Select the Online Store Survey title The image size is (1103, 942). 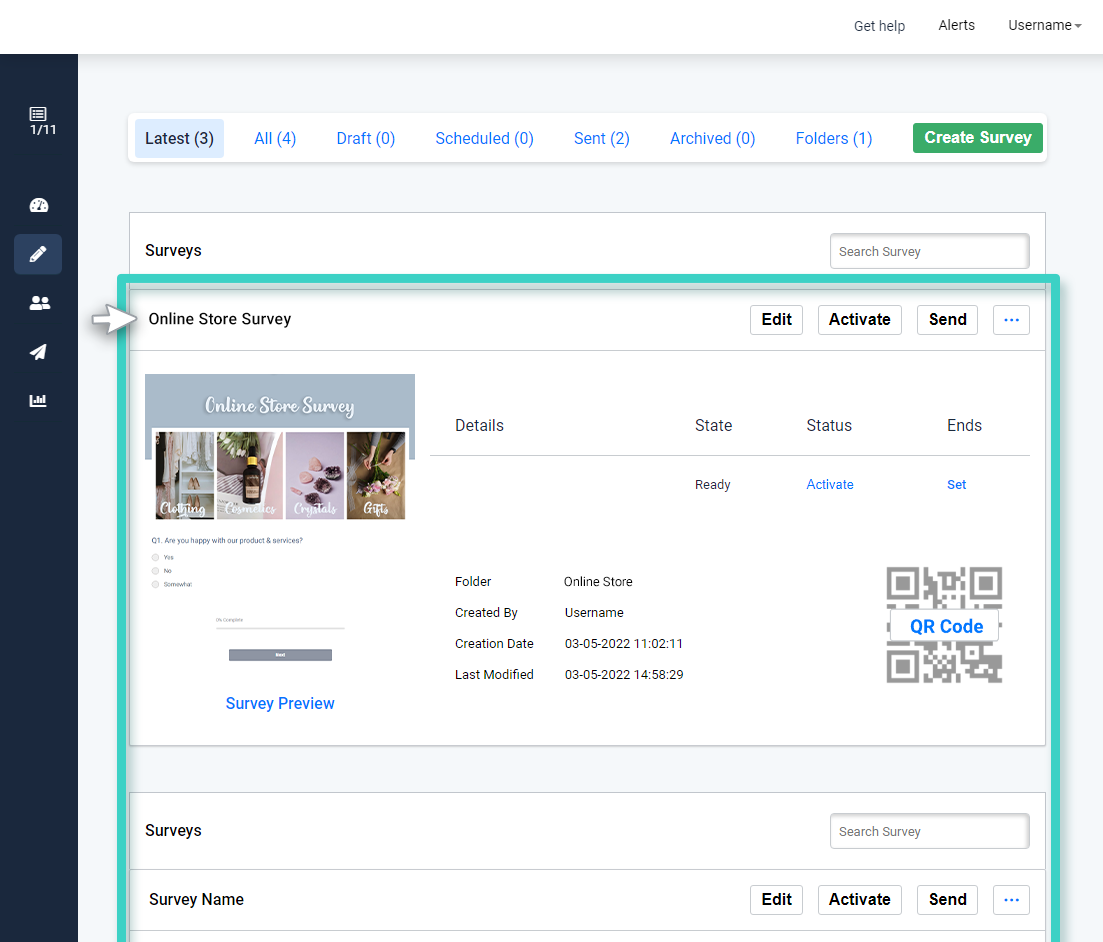tap(219, 319)
